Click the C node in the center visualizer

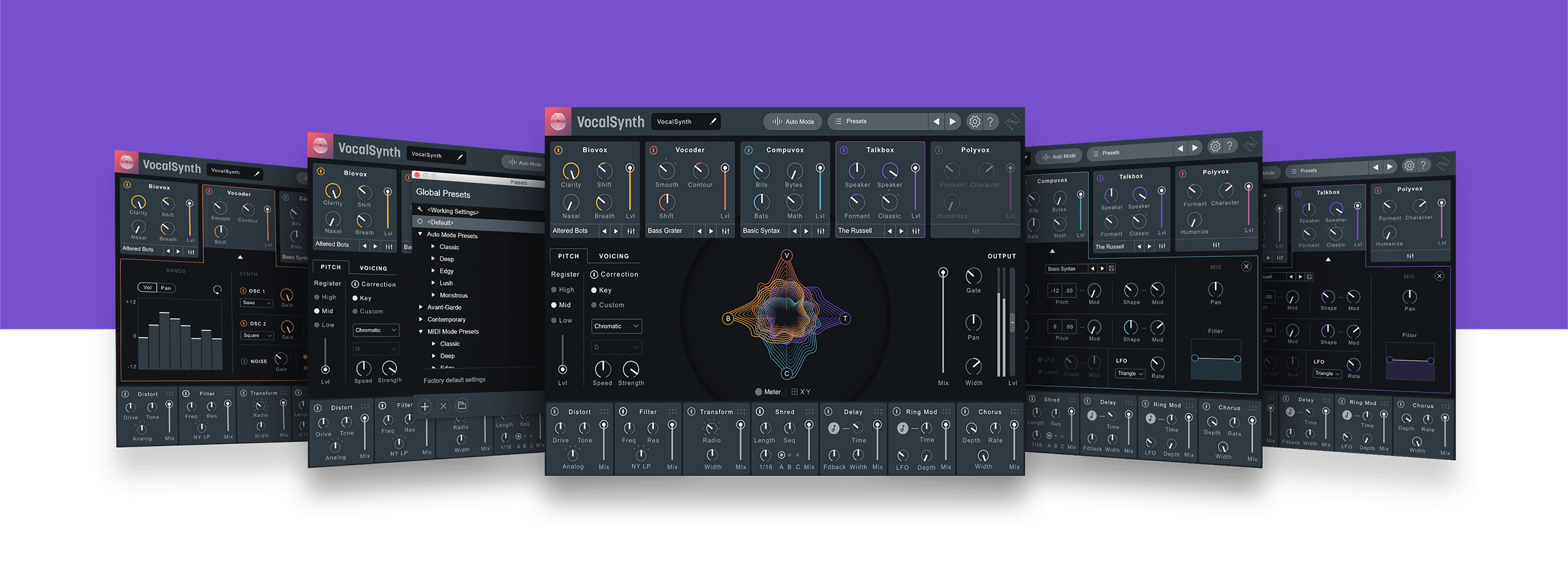(786, 373)
